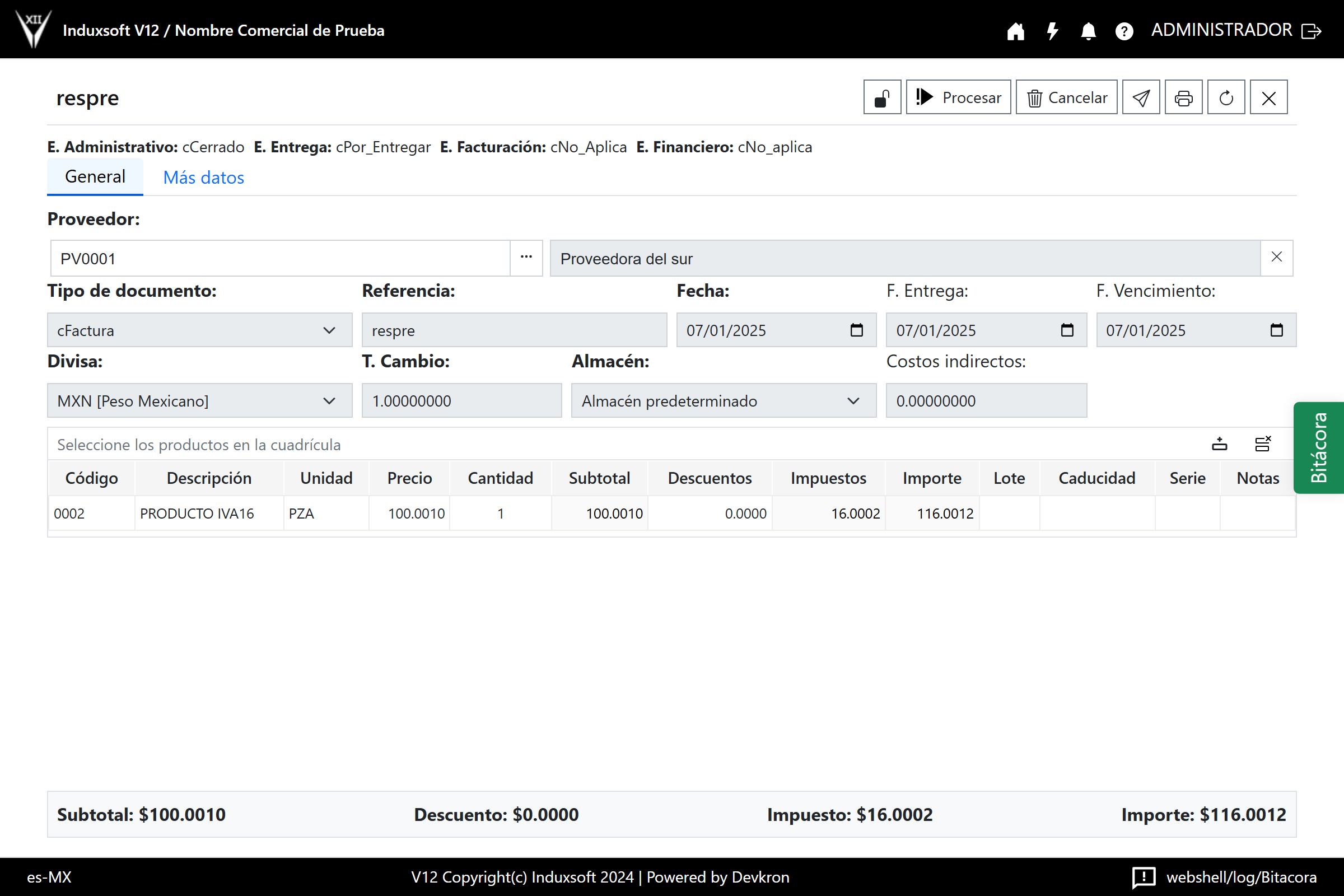Open the Bitácora side panel
Image resolution: width=1344 pixels, height=896 pixels.
pyautogui.click(x=1318, y=447)
